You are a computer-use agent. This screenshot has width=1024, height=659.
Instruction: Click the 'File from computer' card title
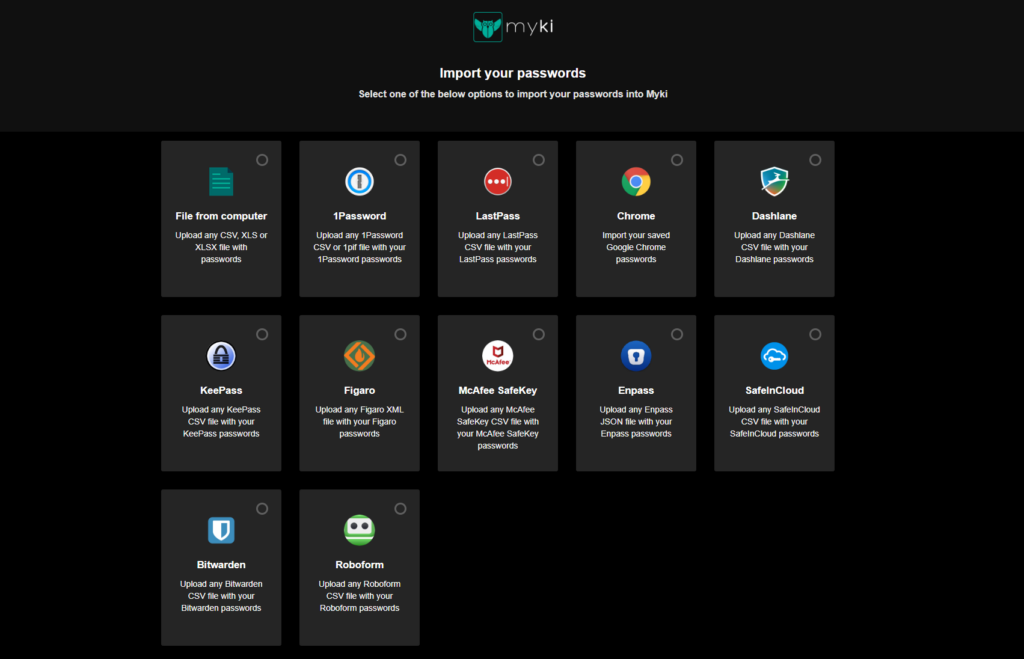point(221,216)
